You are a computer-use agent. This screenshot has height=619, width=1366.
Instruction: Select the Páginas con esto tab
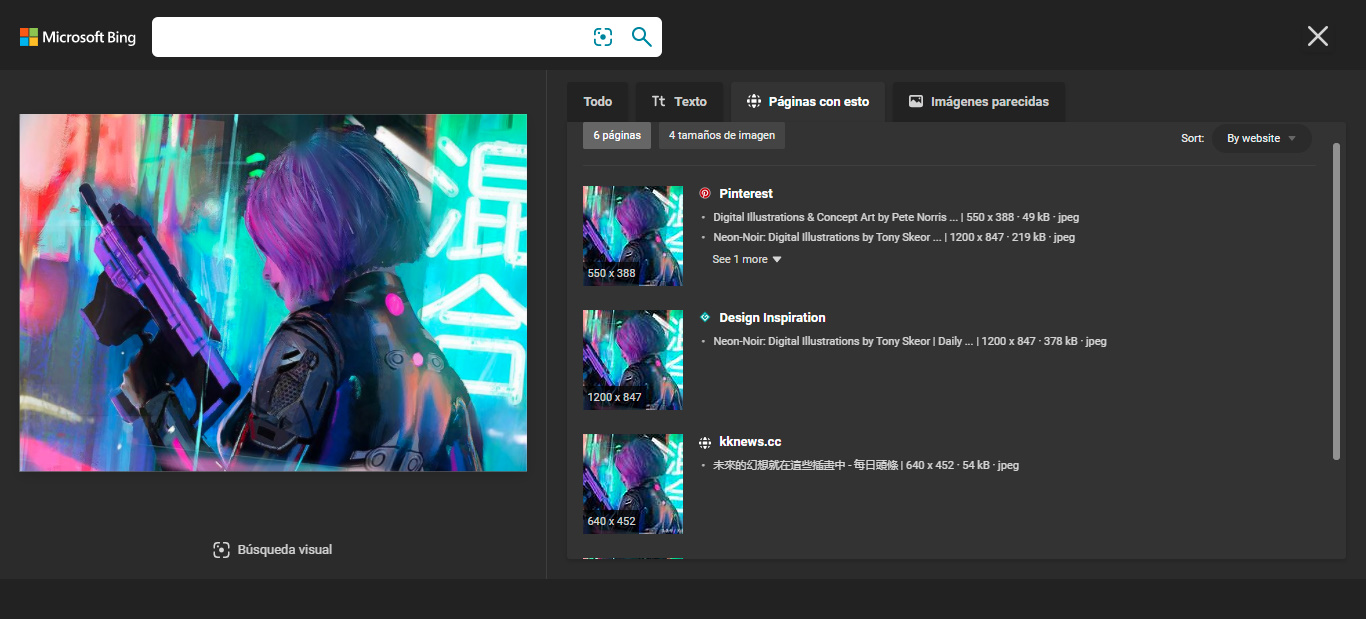[x=808, y=102]
